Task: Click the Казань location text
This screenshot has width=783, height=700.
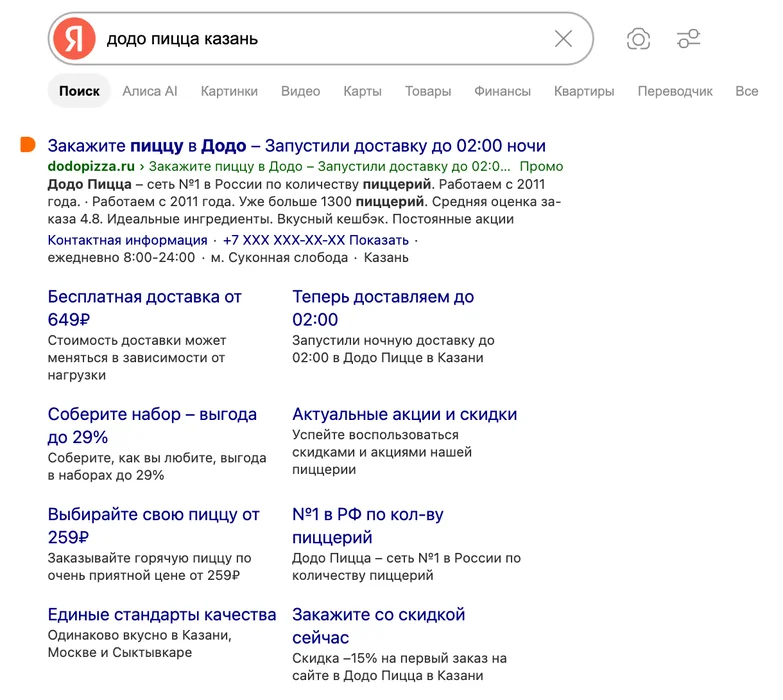Action: point(386,258)
